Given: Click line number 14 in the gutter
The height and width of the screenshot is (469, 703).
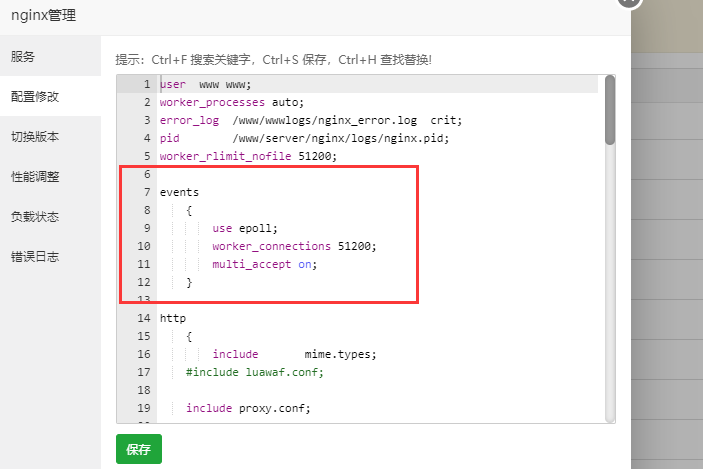Looking at the screenshot, I should [x=143, y=318].
